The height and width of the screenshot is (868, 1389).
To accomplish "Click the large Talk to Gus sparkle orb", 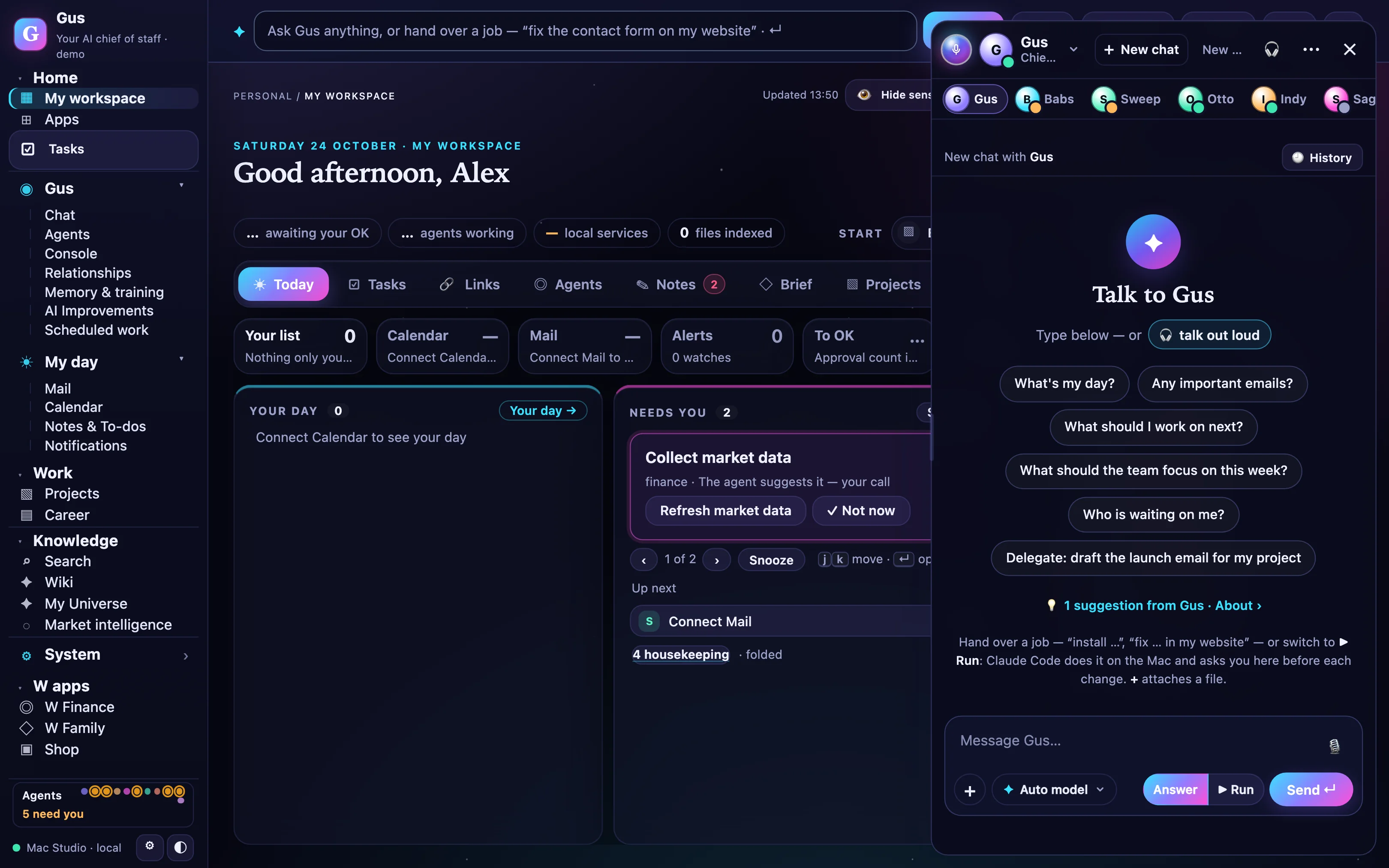I will (x=1153, y=242).
